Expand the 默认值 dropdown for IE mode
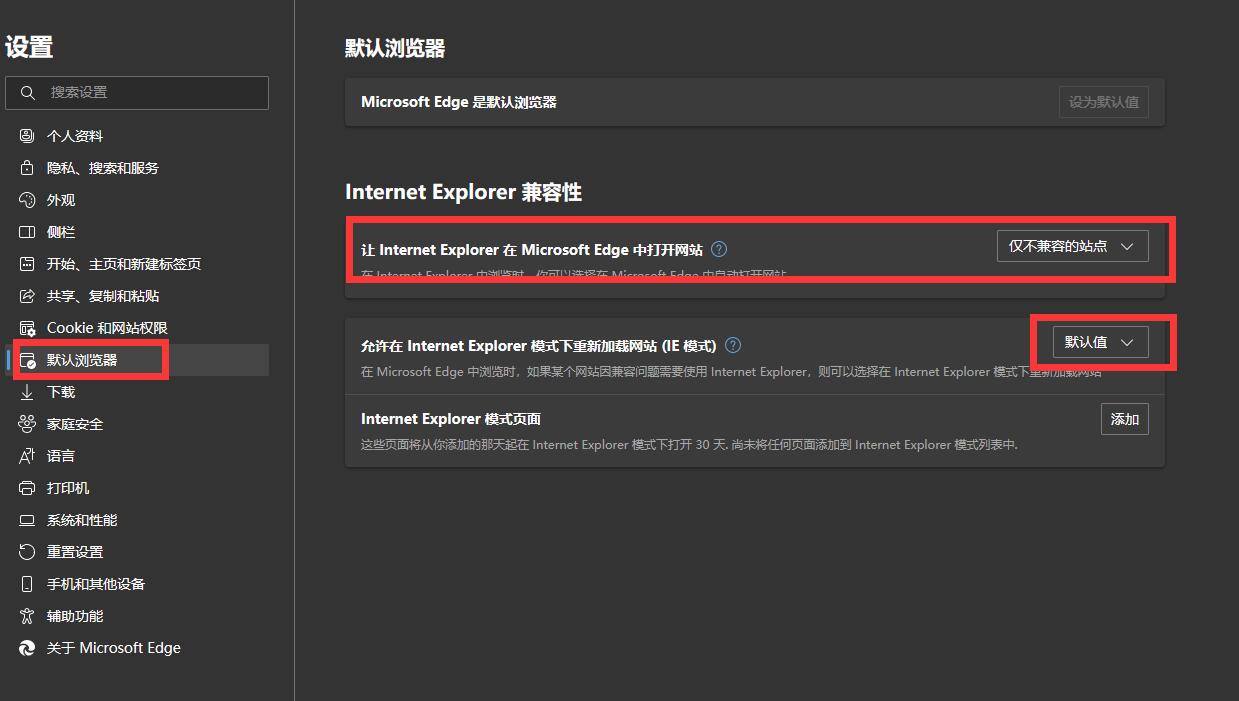This screenshot has width=1239, height=701. tap(1100, 342)
